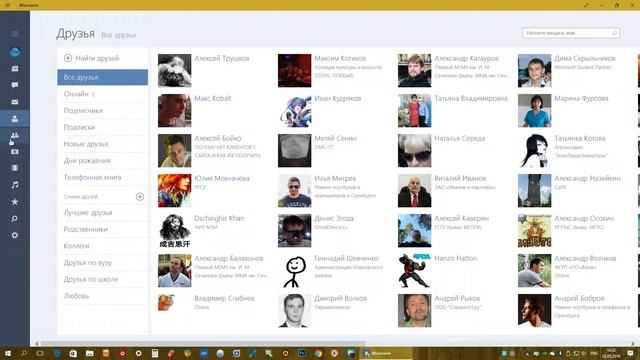Open the search magnifier icon in the sidebar
This screenshot has height=360, width=640.
15,218
